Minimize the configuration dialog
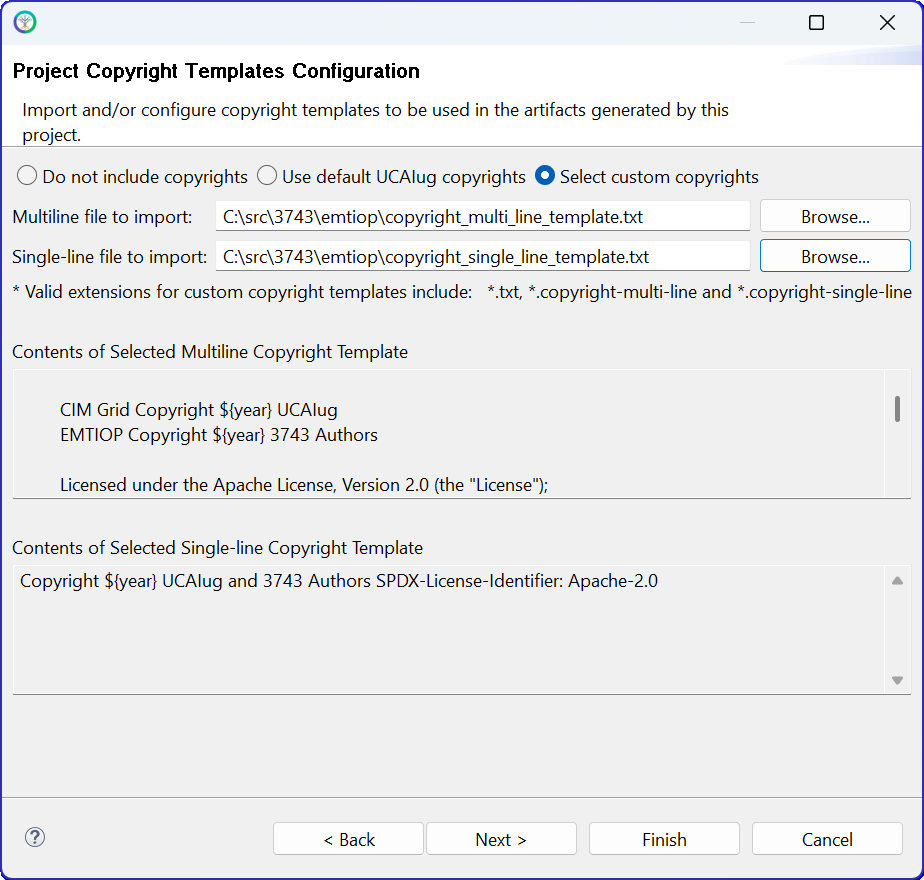 tap(747, 23)
